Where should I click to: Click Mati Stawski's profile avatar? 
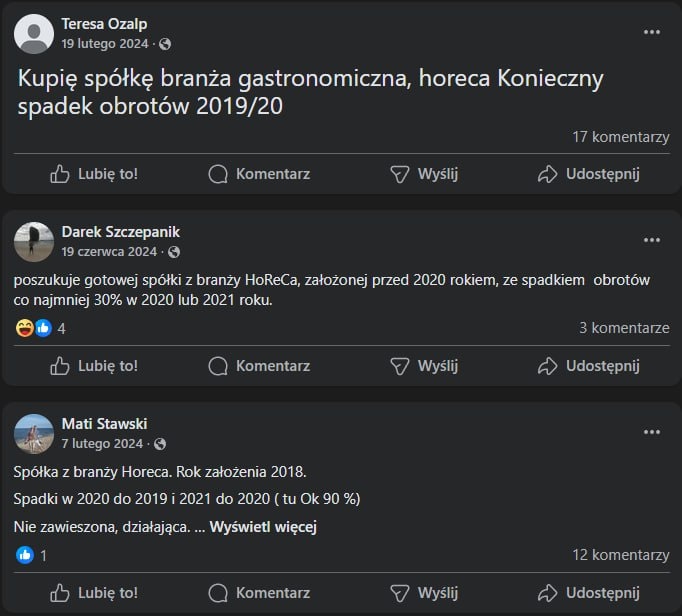point(35,433)
